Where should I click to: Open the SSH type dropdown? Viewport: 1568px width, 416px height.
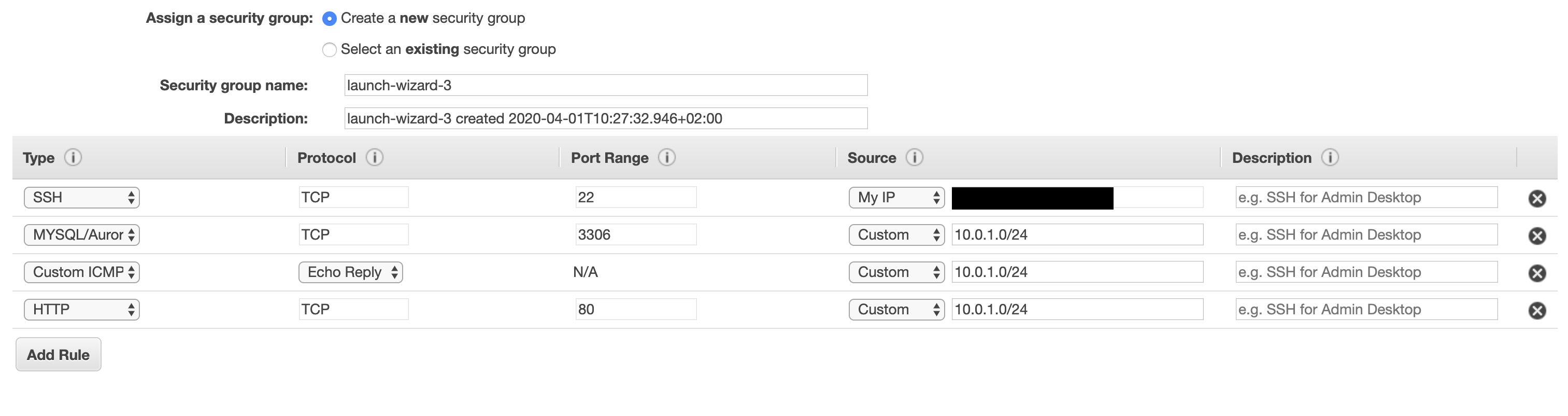(81, 197)
